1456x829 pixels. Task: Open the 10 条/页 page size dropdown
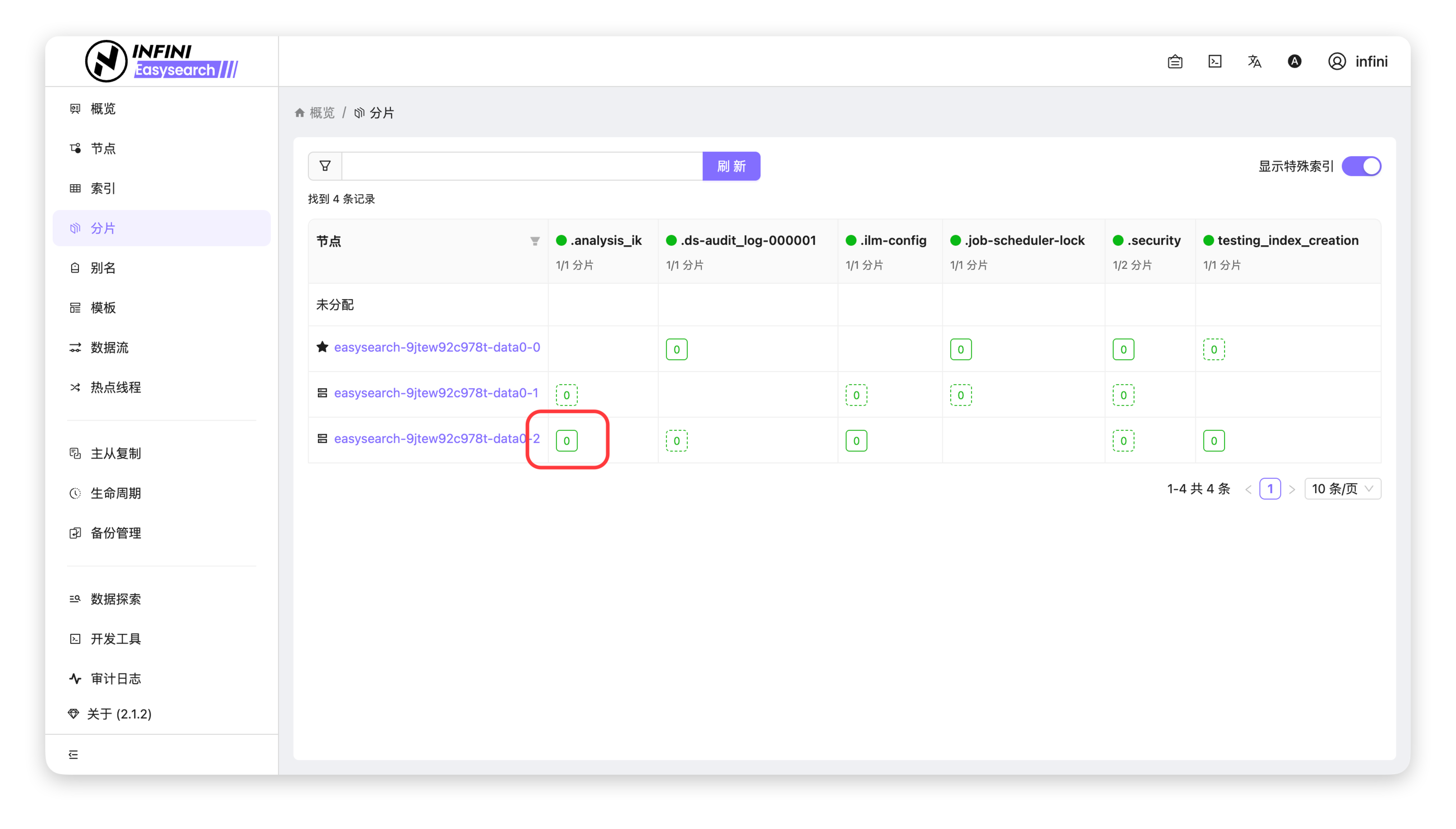pos(1342,489)
